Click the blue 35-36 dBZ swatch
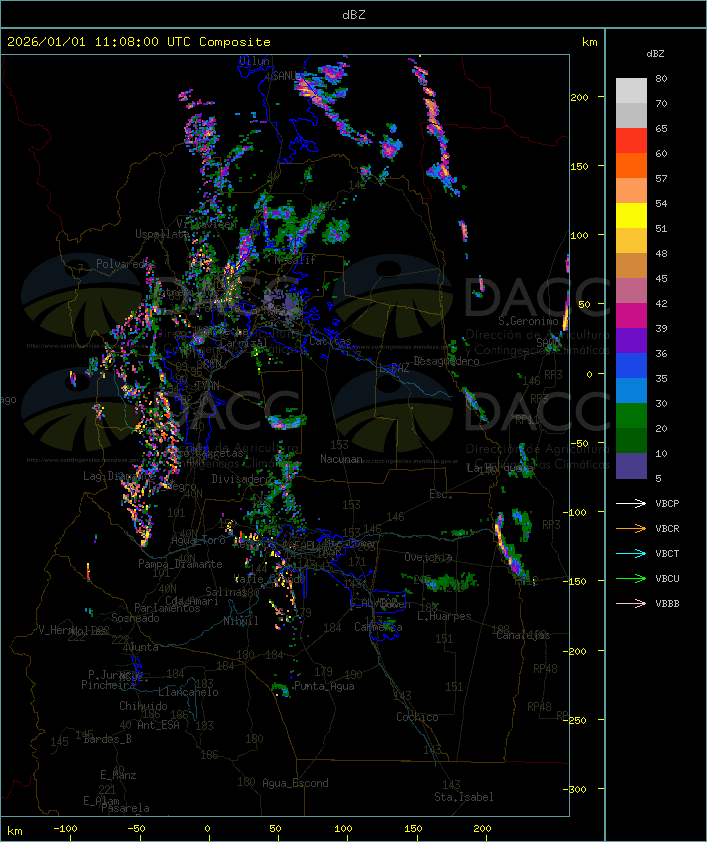The height and width of the screenshot is (842, 707). [631, 366]
